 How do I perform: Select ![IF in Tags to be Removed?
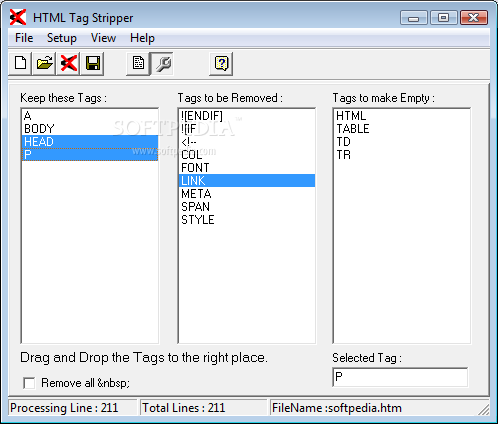(x=247, y=129)
